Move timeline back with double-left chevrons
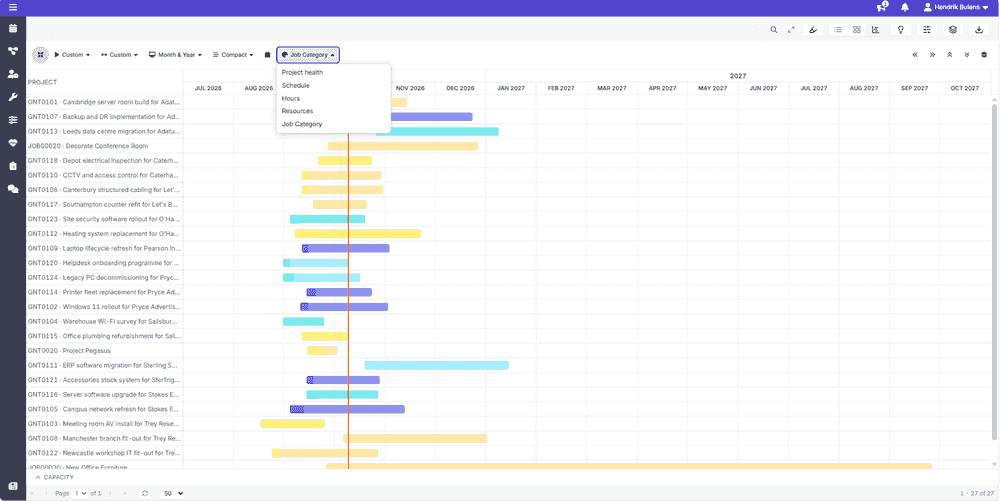Viewport: 1000px width, 501px height. 915,55
